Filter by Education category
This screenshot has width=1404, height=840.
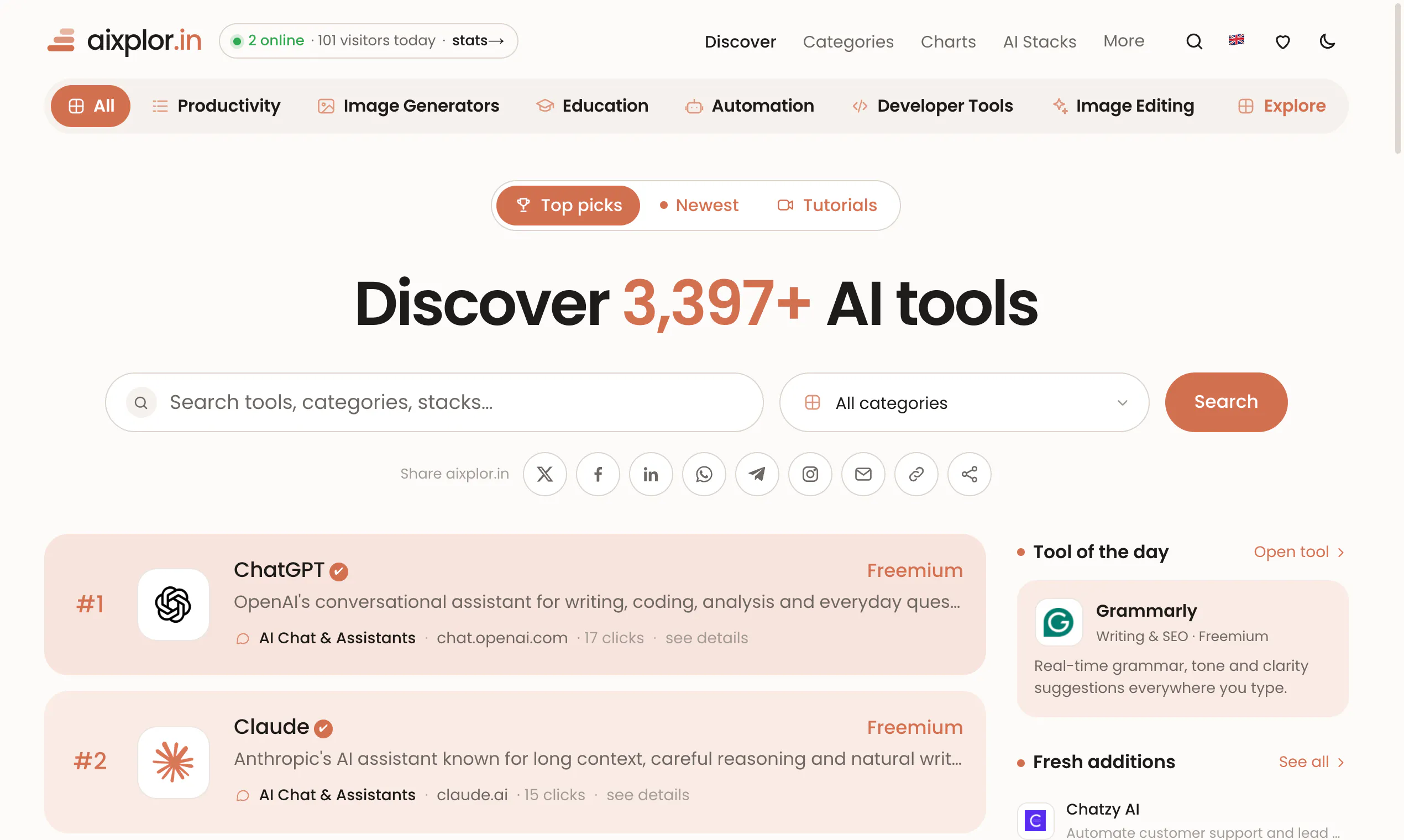pyautogui.click(x=592, y=106)
